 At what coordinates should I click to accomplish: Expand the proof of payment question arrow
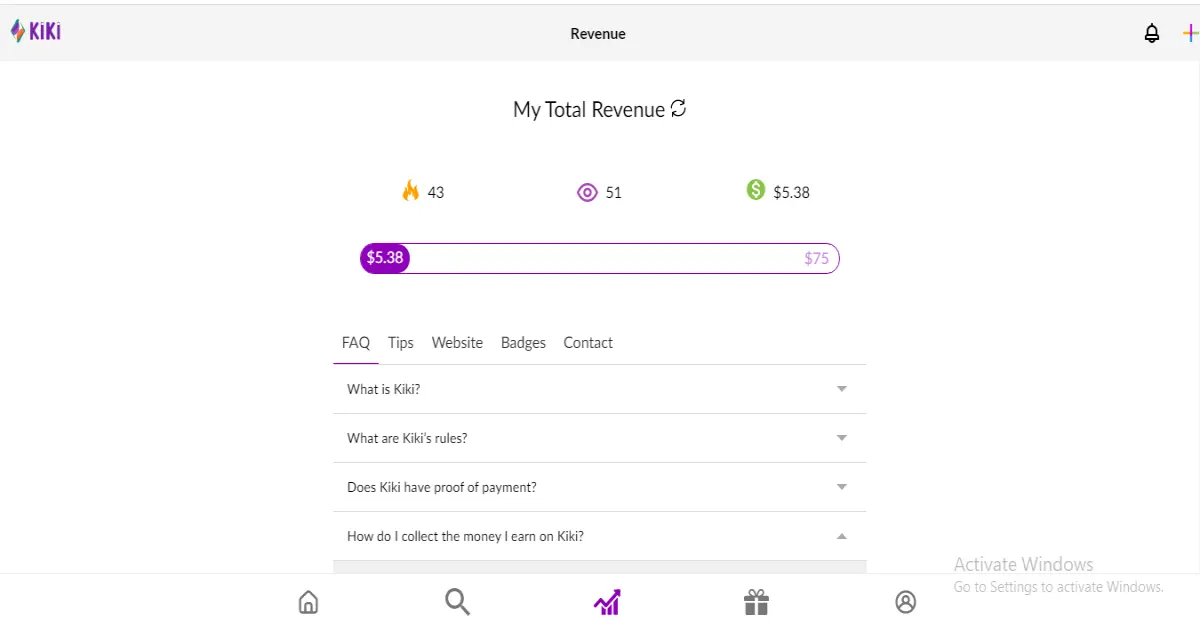[842, 487]
